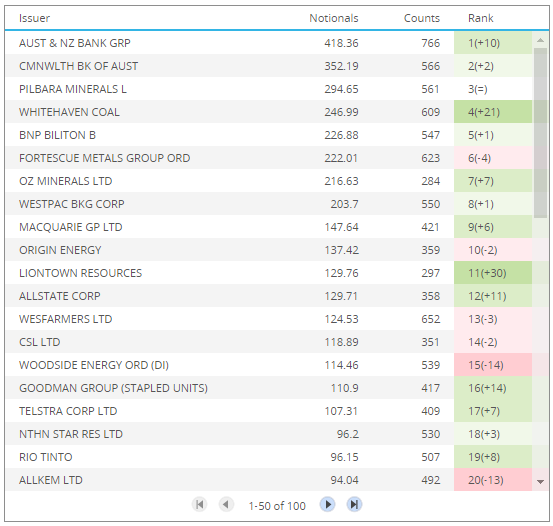Click count value 492
This screenshot has height=526, width=553.
pyautogui.click(x=431, y=480)
